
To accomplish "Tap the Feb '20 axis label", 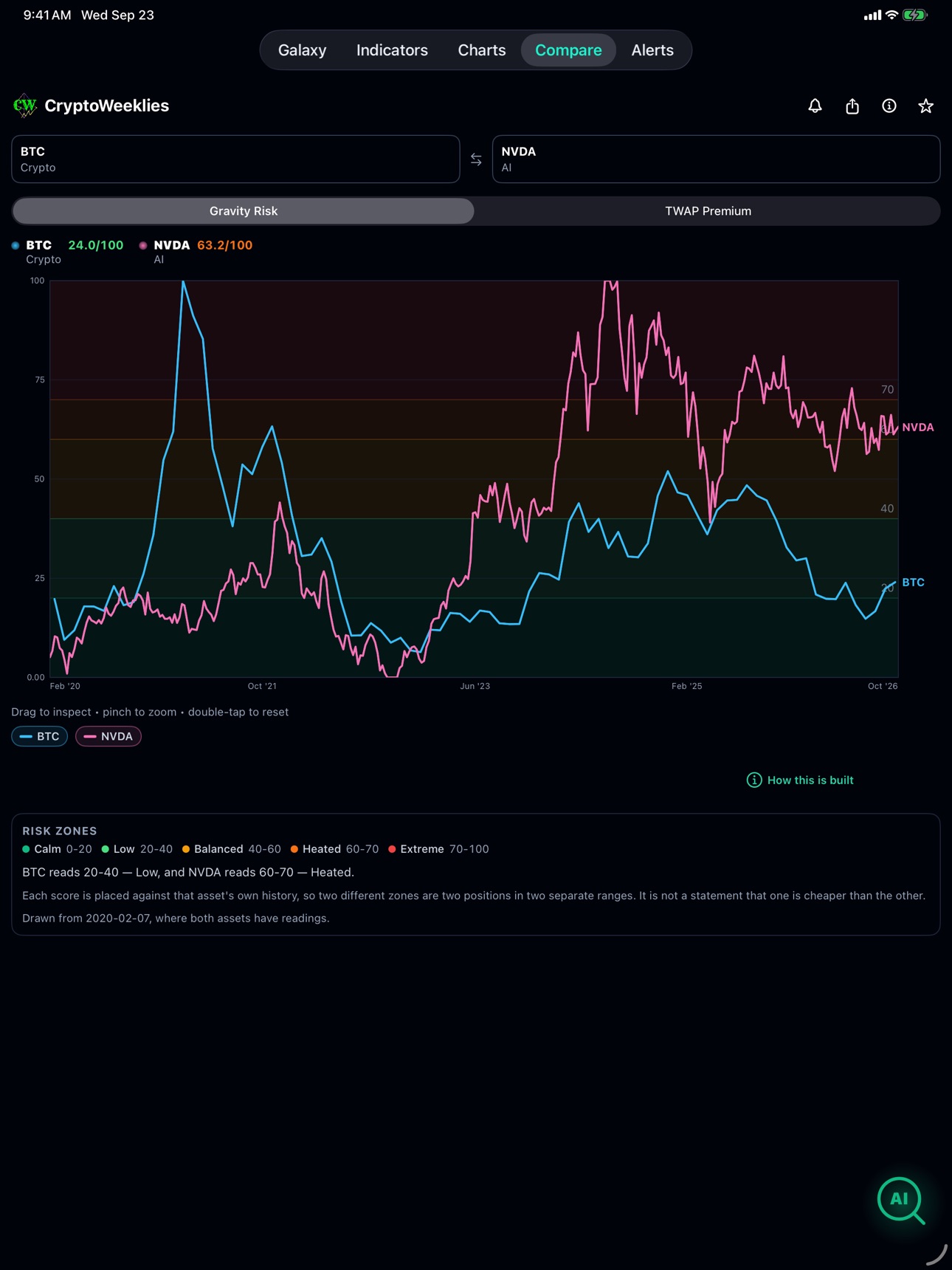I will pyautogui.click(x=65, y=687).
